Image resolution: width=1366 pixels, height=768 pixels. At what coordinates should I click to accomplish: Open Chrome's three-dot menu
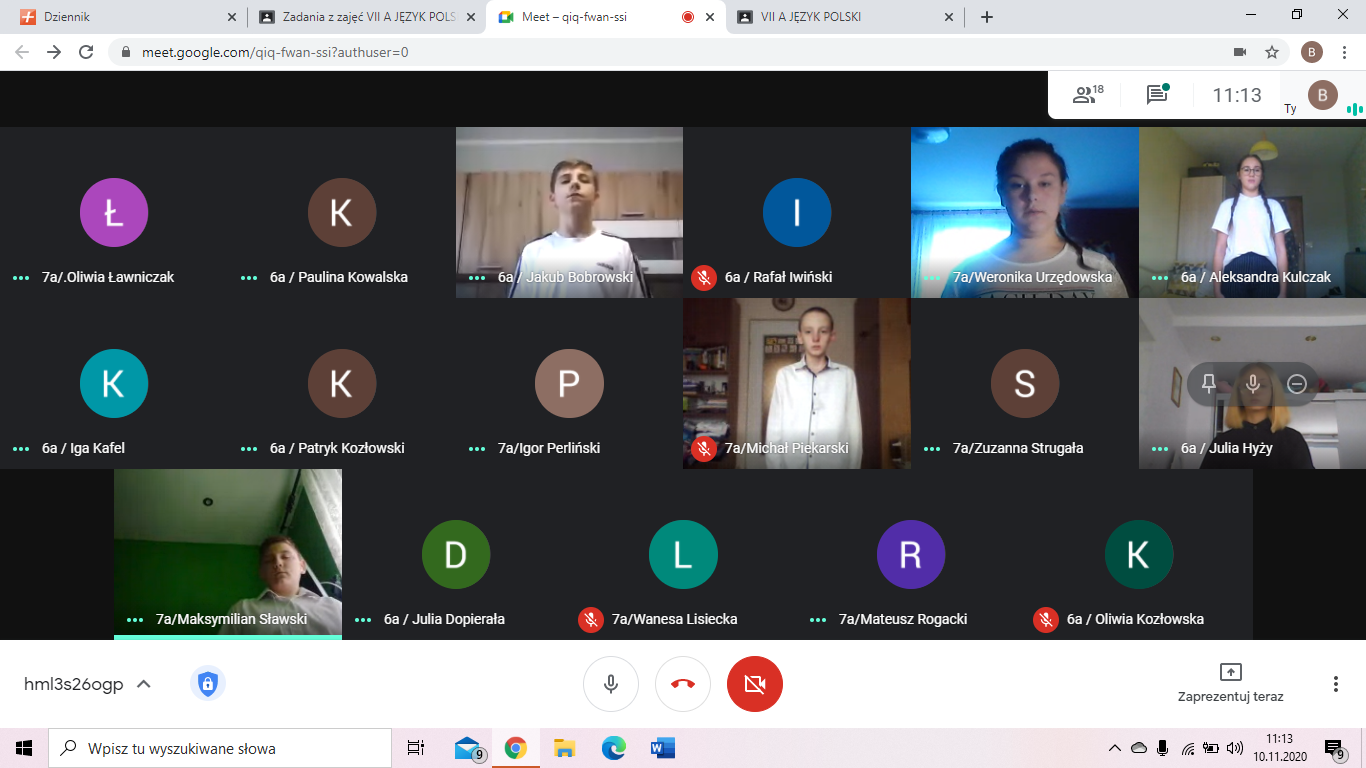click(x=1345, y=52)
